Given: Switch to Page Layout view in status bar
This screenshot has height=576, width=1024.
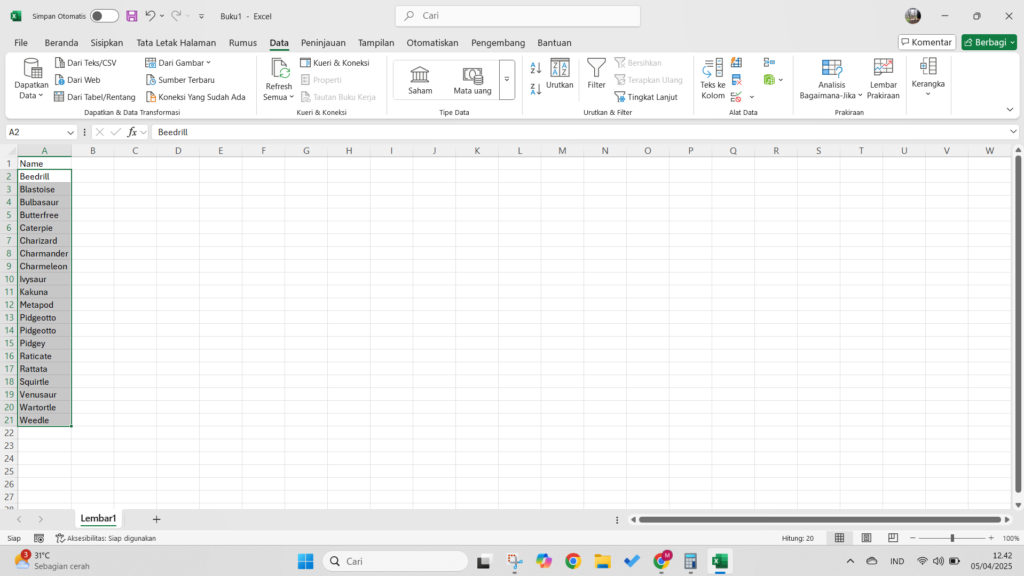Looking at the screenshot, I should point(866,537).
